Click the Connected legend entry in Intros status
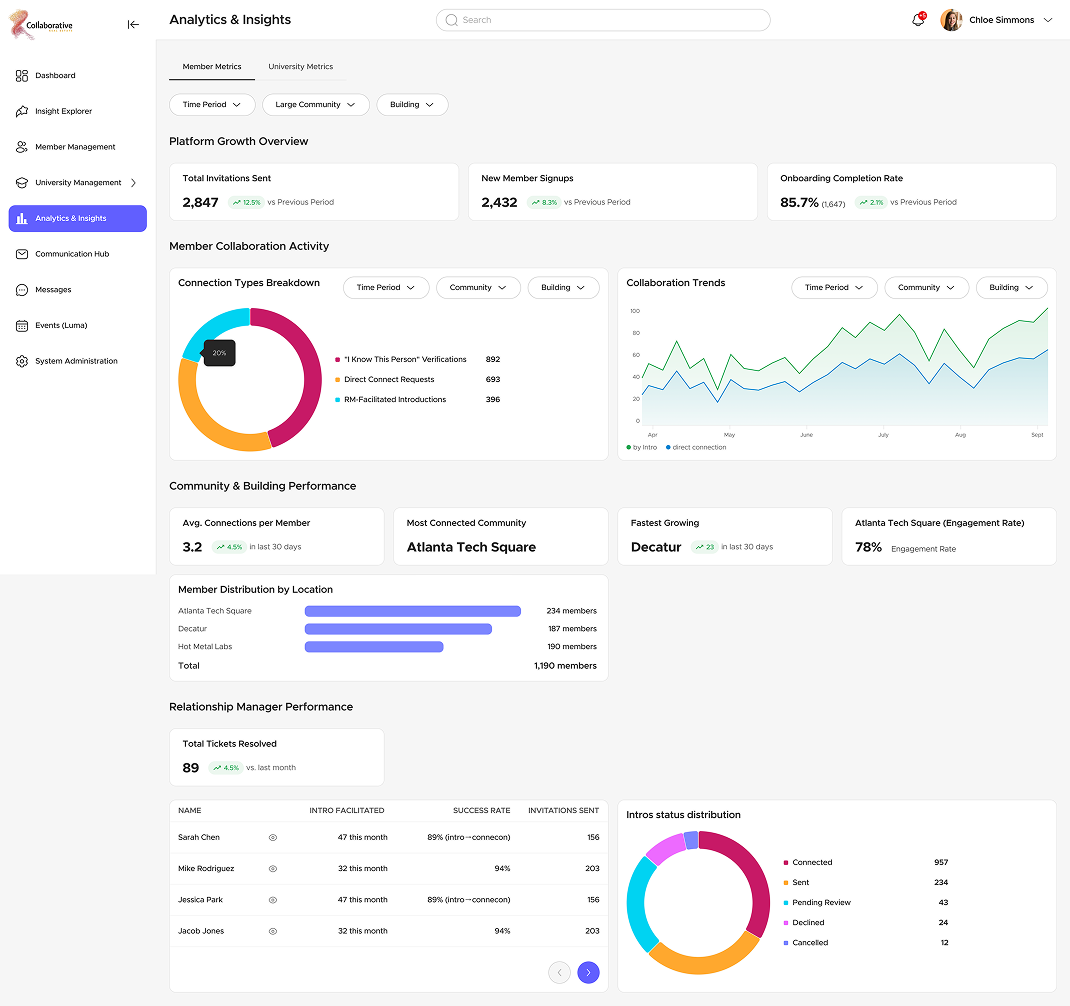The height and width of the screenshot is (1006, 1070). tap(808, 863)
